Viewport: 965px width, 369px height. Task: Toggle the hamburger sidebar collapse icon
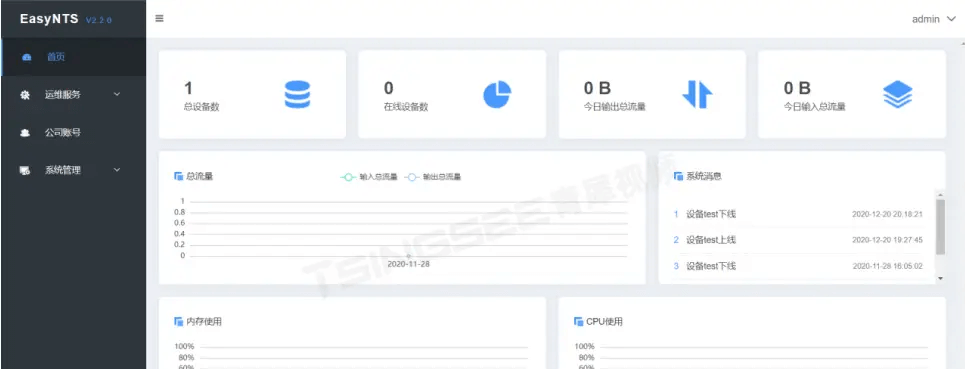coord(159,18)
